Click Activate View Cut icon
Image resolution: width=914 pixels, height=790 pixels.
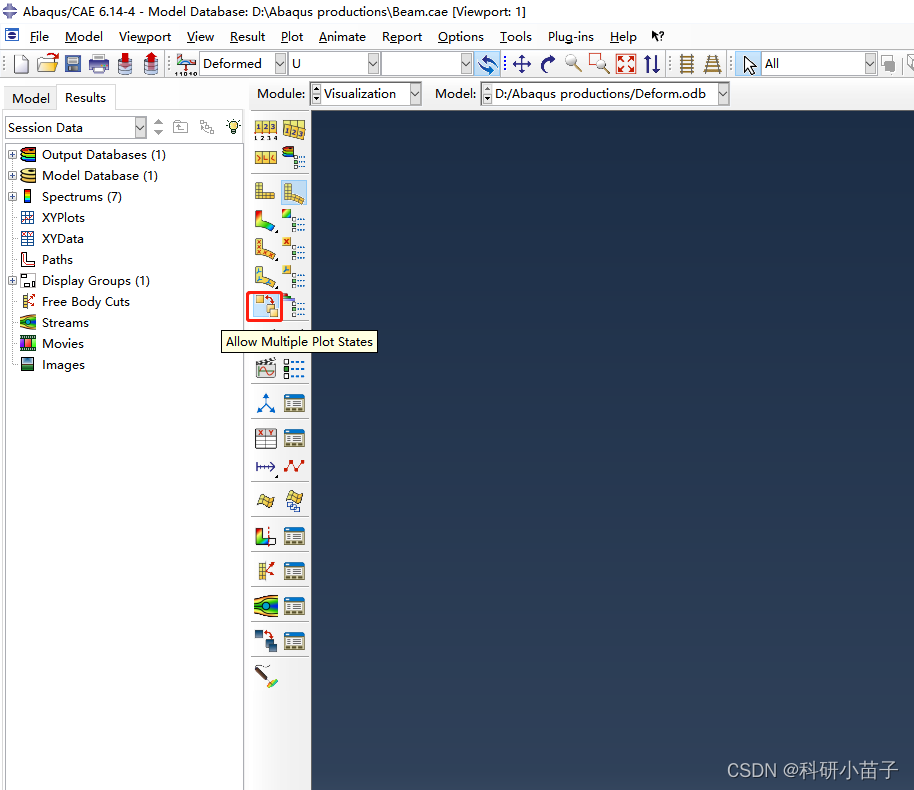(265, 536)
